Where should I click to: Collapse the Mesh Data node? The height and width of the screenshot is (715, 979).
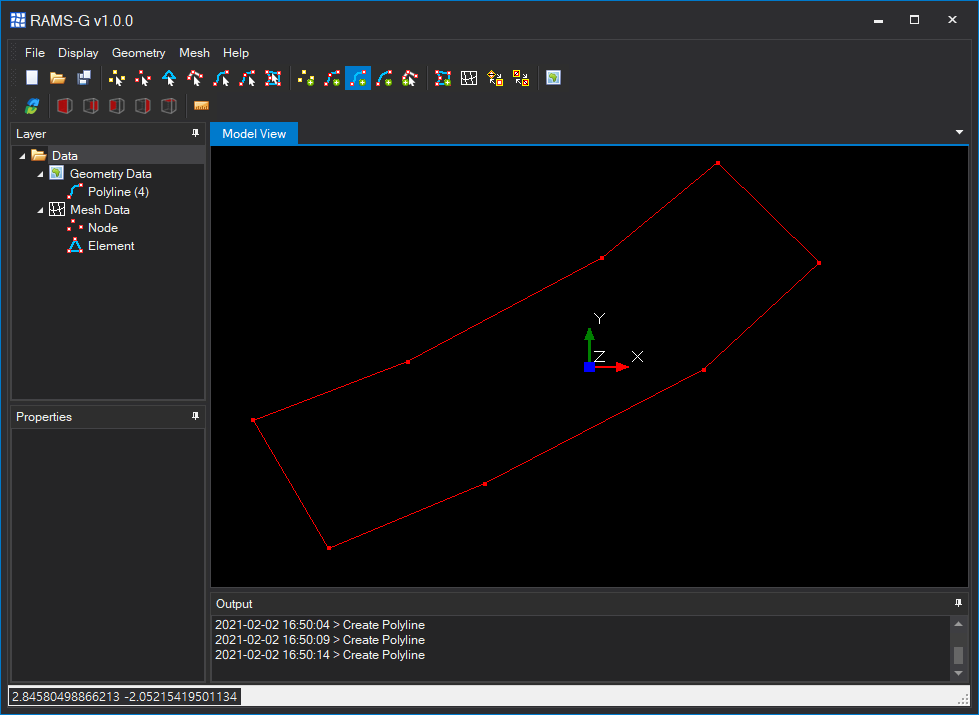[x=40, y=210]
